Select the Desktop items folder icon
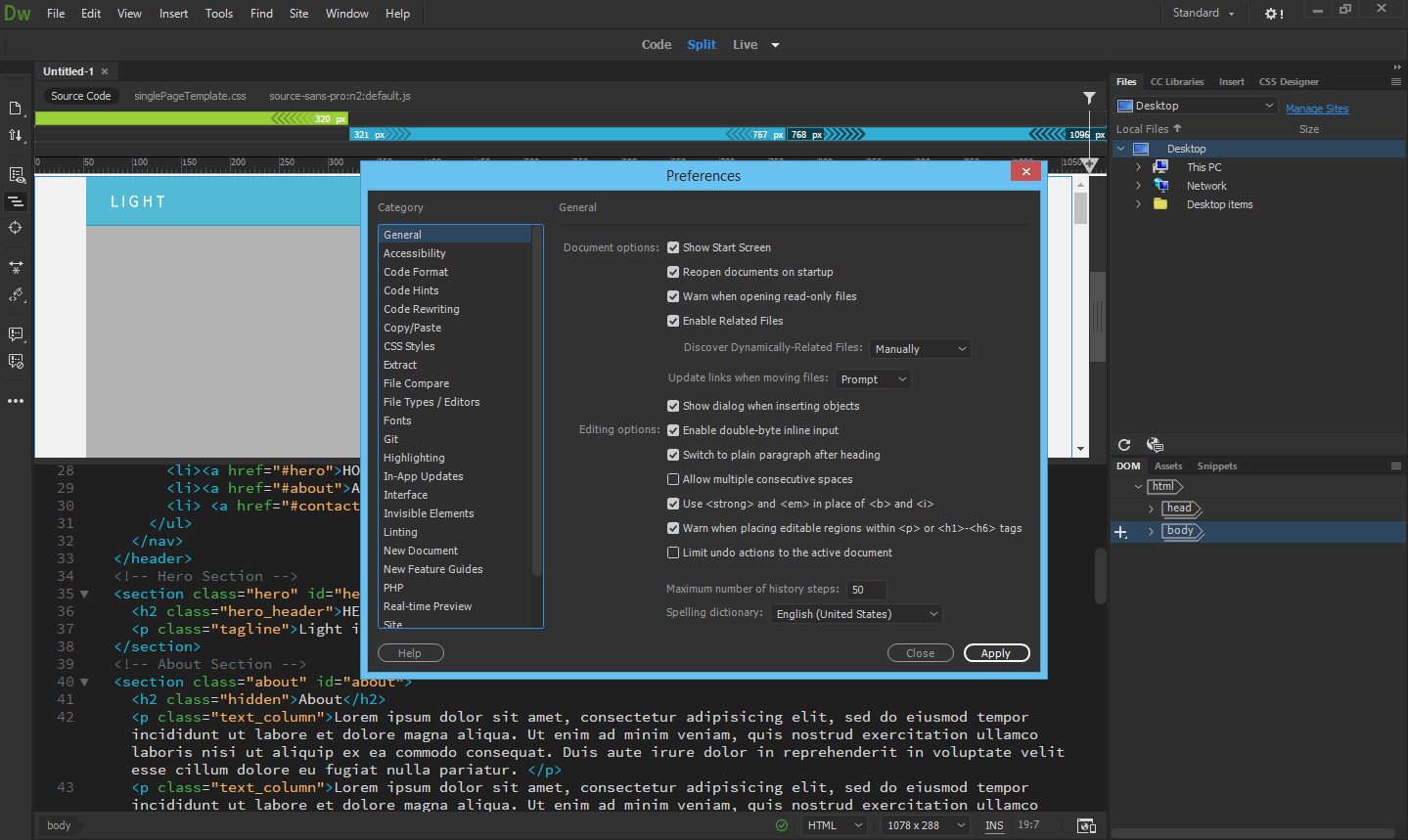Image resolution: width=1408 pixels, height=840 pixels. pos(1161,204)
